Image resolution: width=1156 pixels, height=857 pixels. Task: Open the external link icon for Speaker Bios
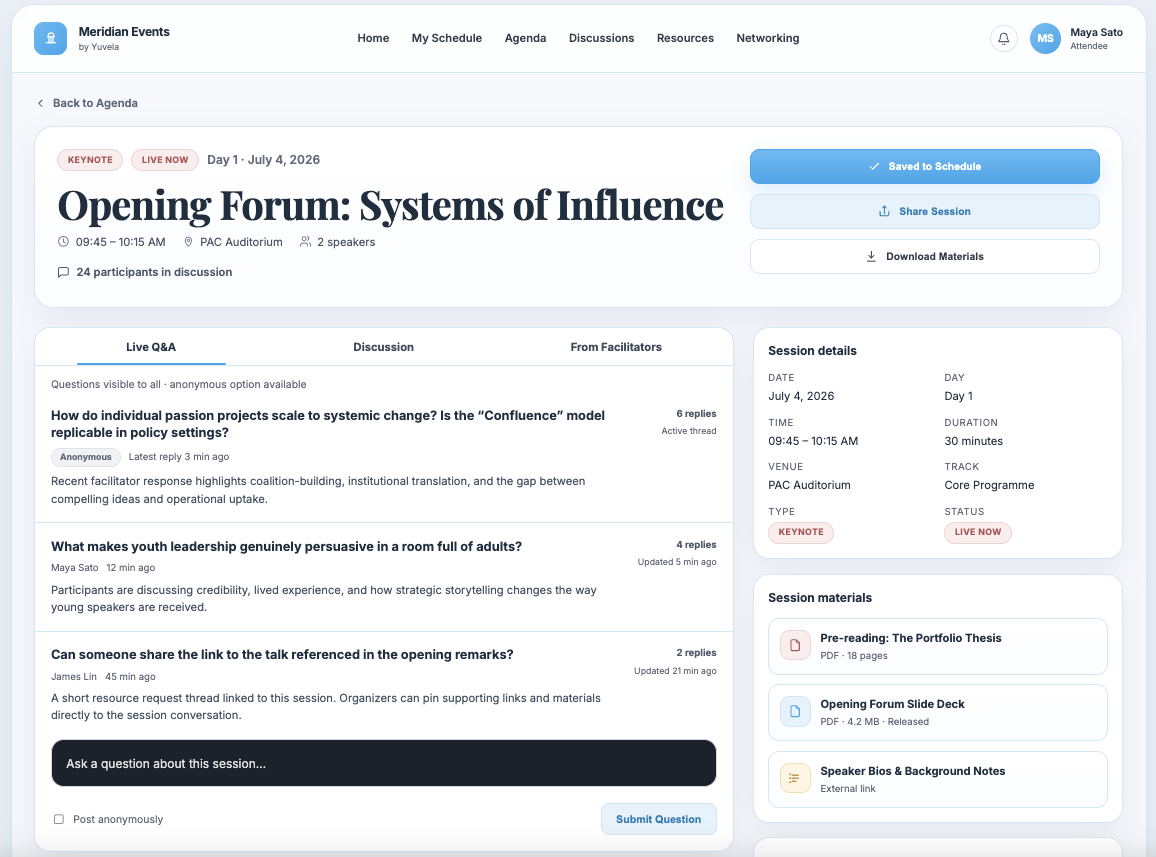click(794, 777)
